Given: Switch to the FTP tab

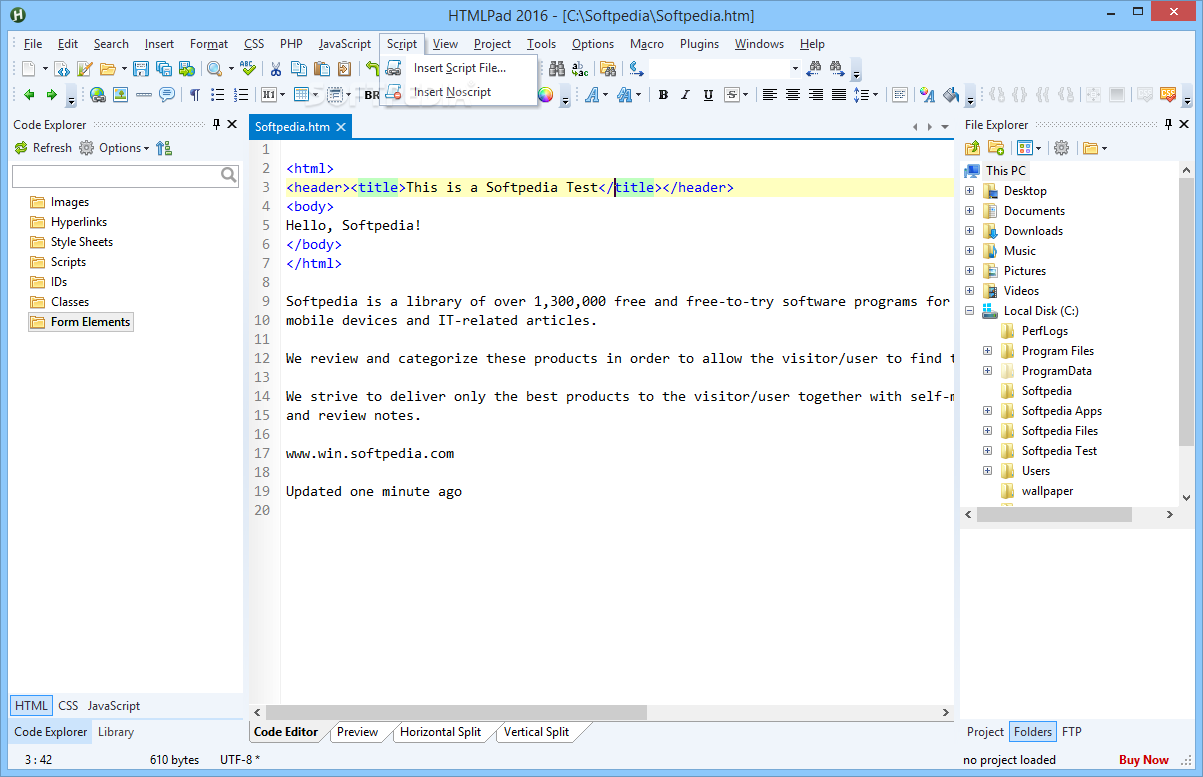Looking at the screenshot, I should click(1071, 732).
